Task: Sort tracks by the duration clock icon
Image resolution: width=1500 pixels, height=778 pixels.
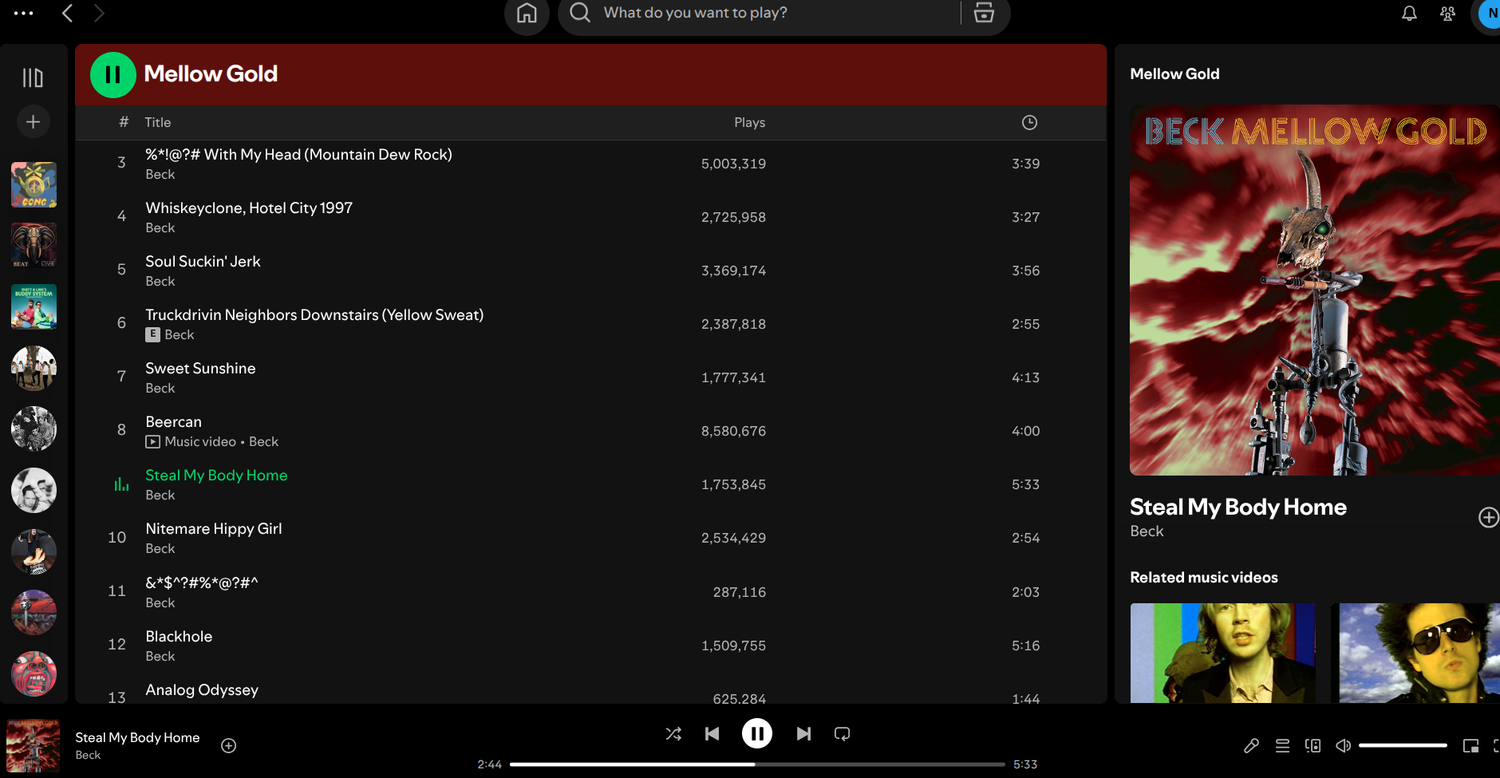Action: (1029, 122)
